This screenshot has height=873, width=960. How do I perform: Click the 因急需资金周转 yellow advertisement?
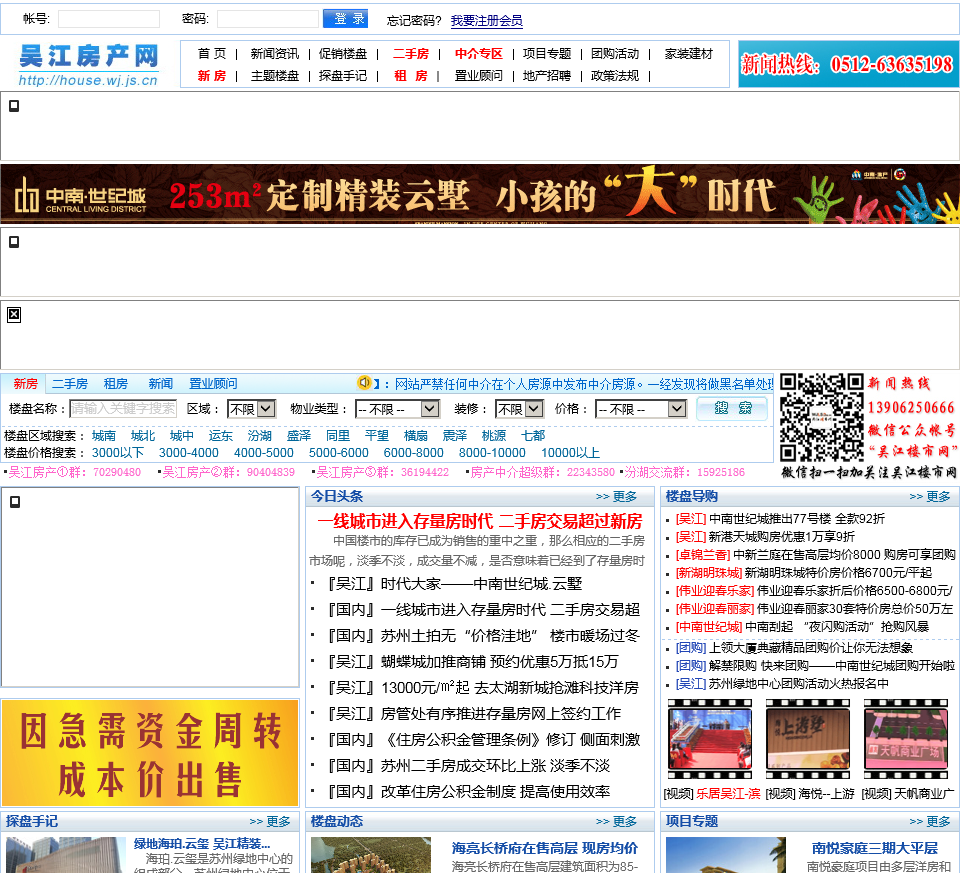(x=150, y=753)
